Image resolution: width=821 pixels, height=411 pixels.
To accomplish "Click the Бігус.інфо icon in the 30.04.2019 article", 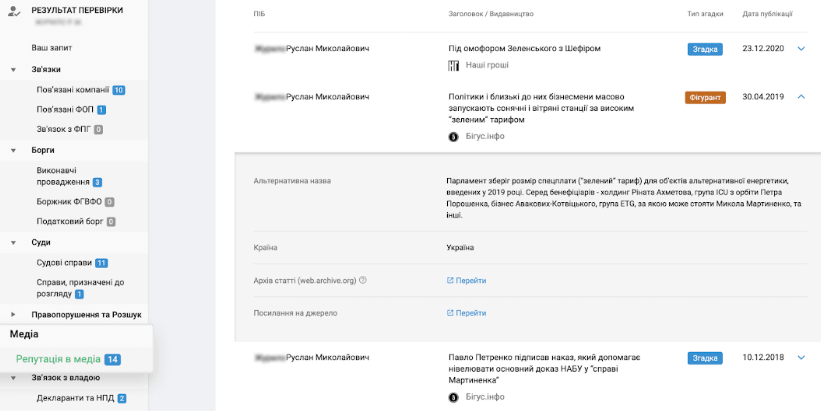I will coord(453,136).
